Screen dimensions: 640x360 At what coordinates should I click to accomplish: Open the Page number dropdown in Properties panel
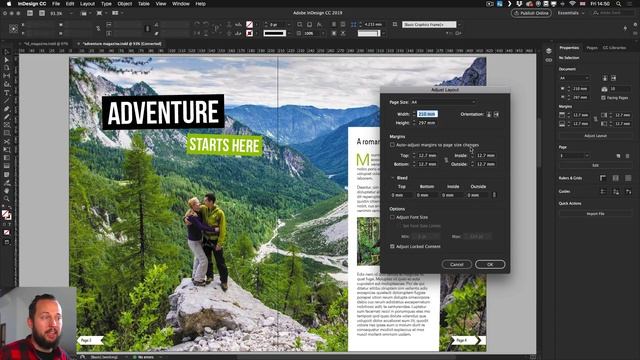(x=574, y=156)
